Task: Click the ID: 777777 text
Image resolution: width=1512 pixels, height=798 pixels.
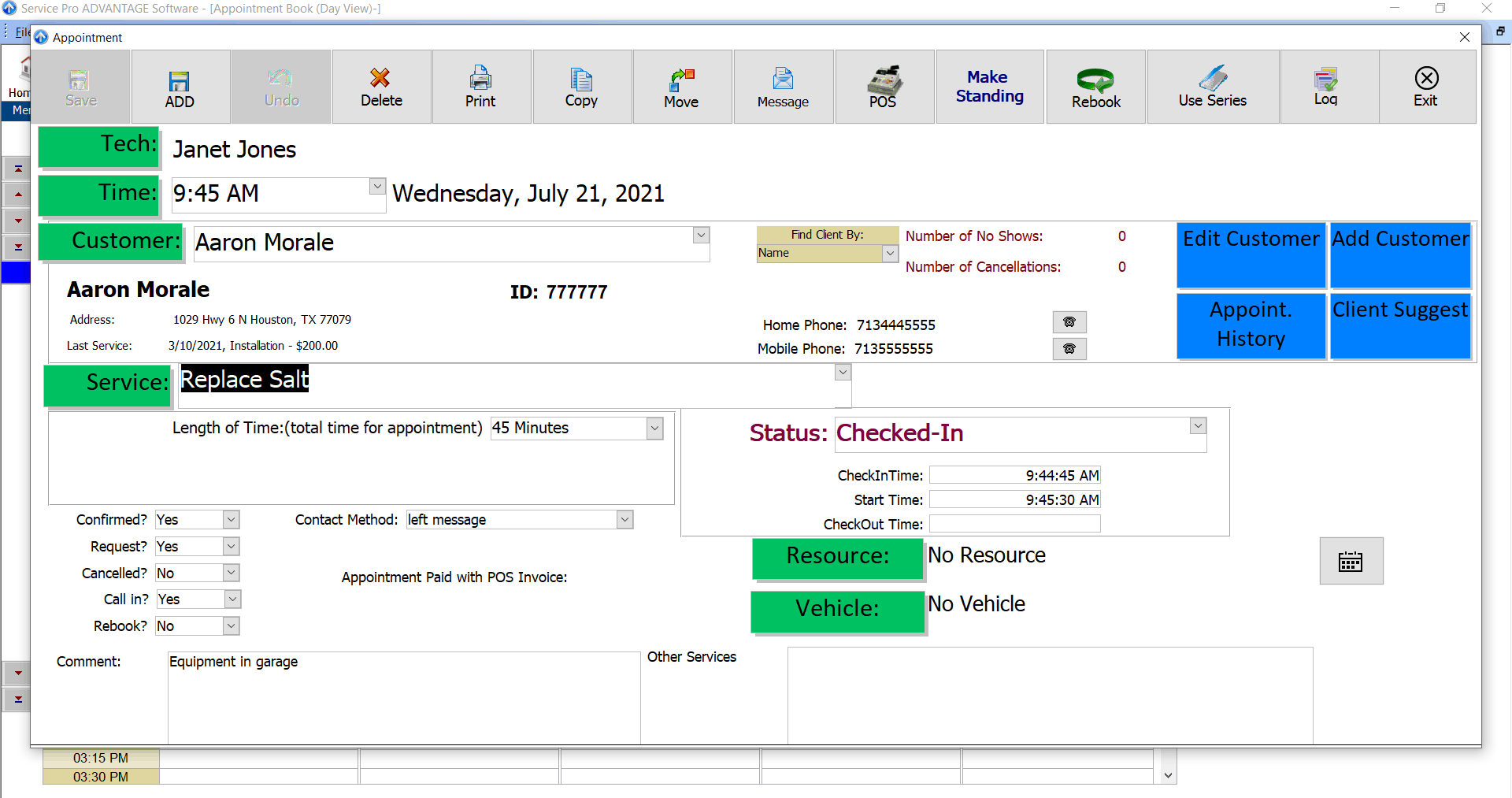Action: (558, 292)
